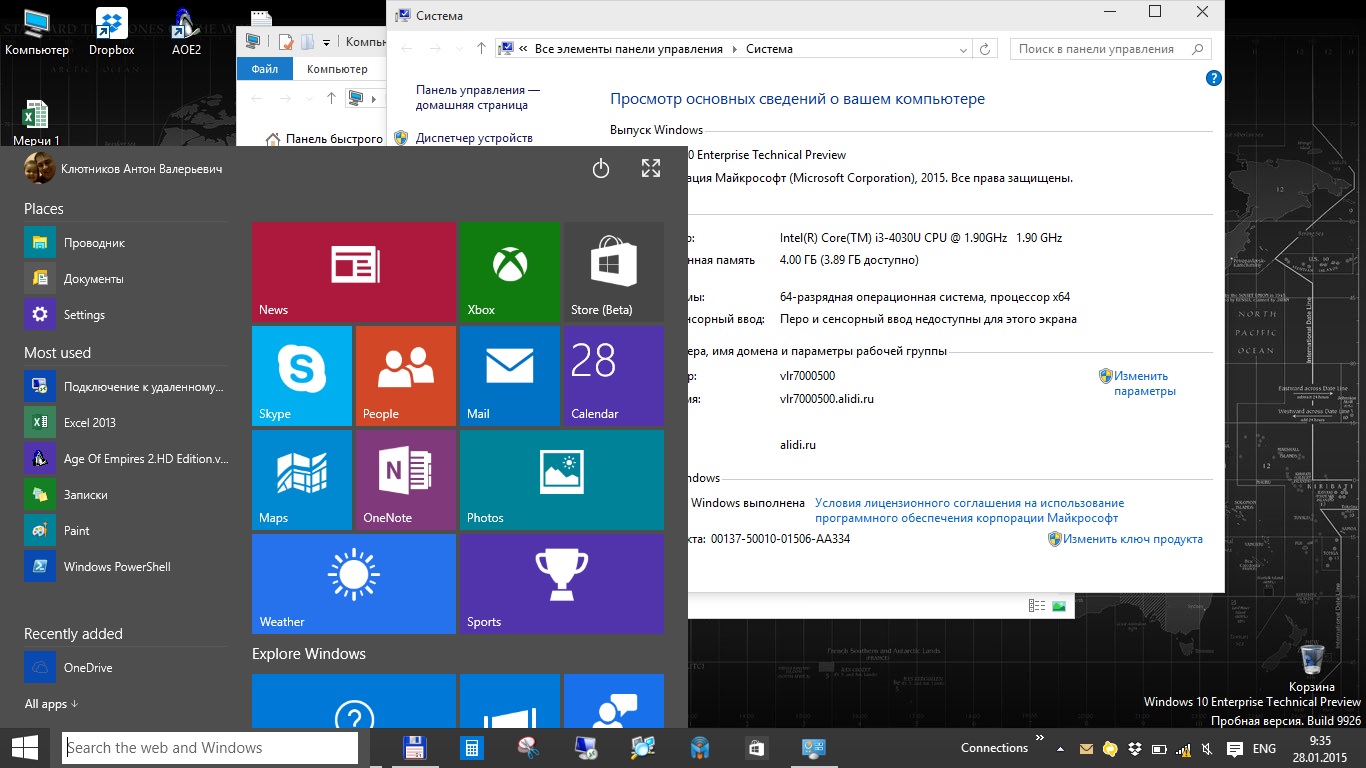
Task: Expand the Connections toolbar chevron
Action: pyautogui.click(x=1040, y=740)
